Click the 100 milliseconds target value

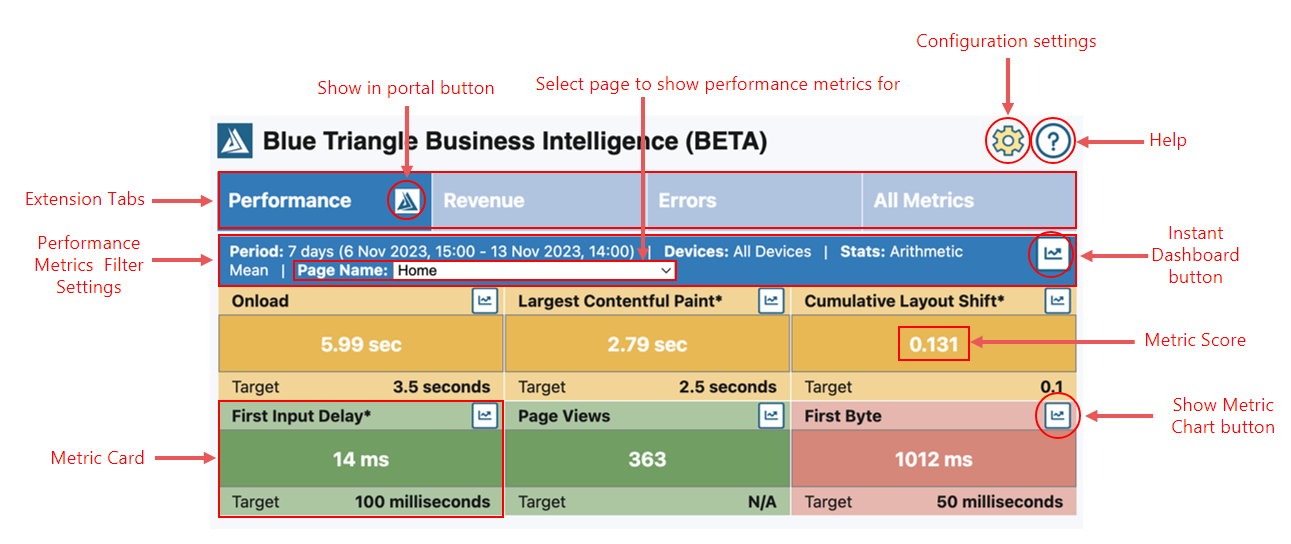tap(422, 502)
